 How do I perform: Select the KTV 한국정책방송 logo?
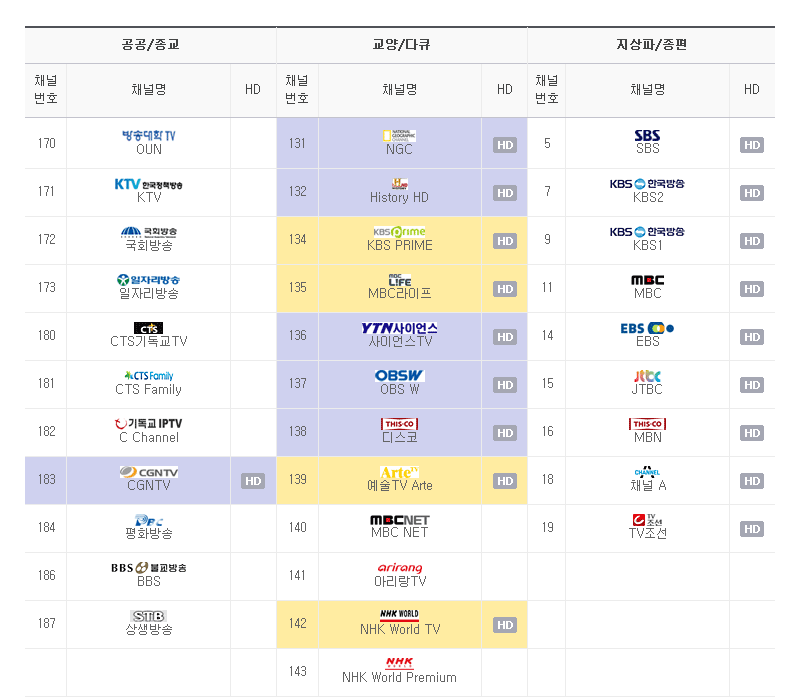coord(148,184)
